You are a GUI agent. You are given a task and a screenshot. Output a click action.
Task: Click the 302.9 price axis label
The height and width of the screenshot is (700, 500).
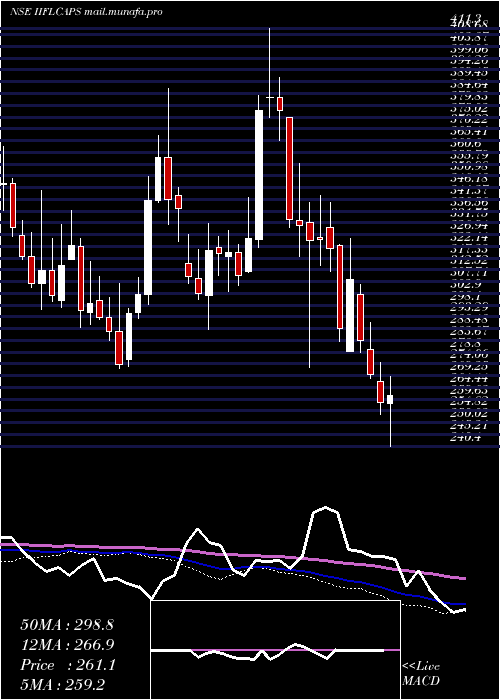[466, 284]
